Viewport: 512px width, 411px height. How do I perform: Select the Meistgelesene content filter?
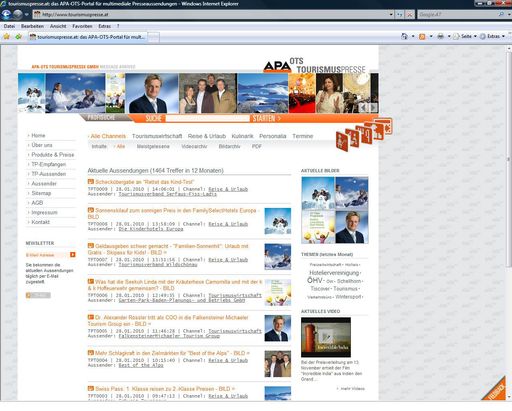click(x=153, y=146)
